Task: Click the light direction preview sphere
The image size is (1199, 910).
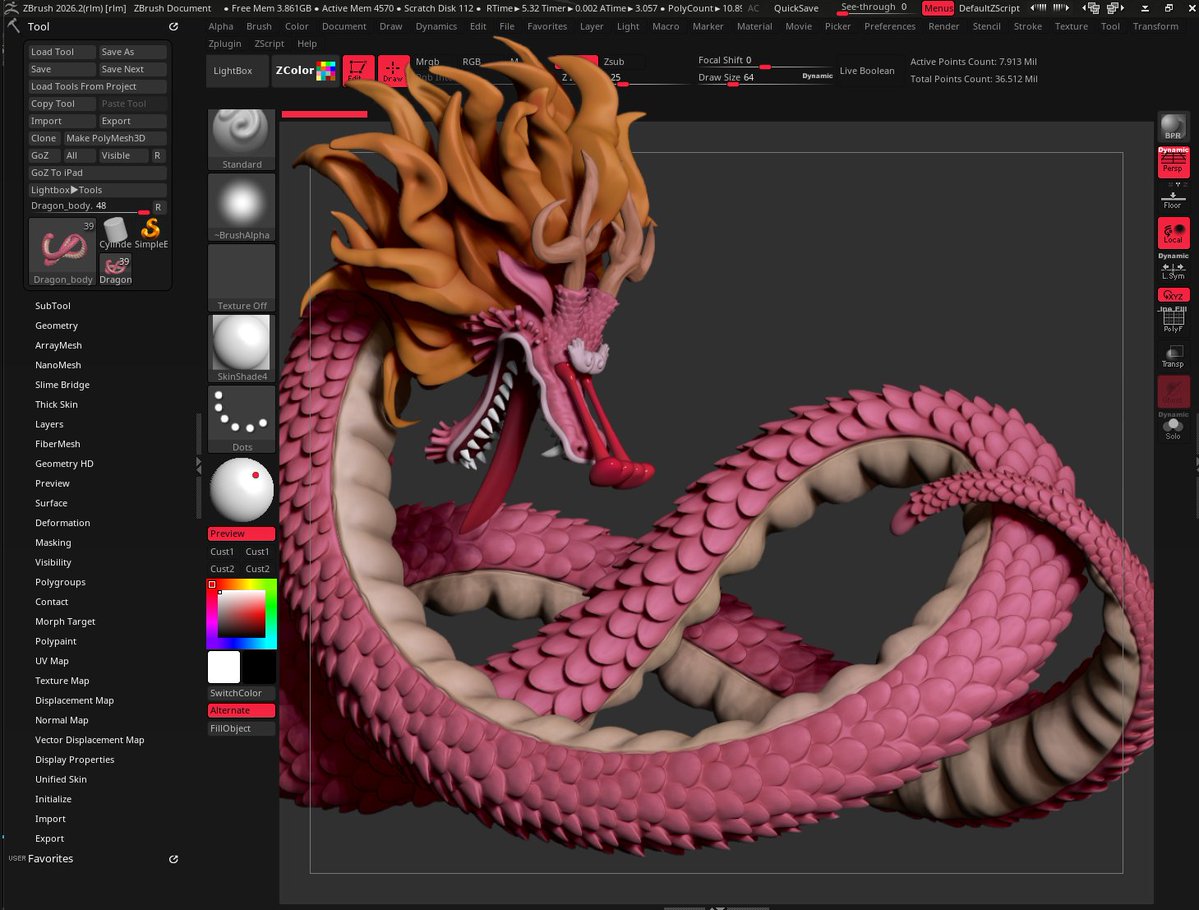Action: [242, 489]
